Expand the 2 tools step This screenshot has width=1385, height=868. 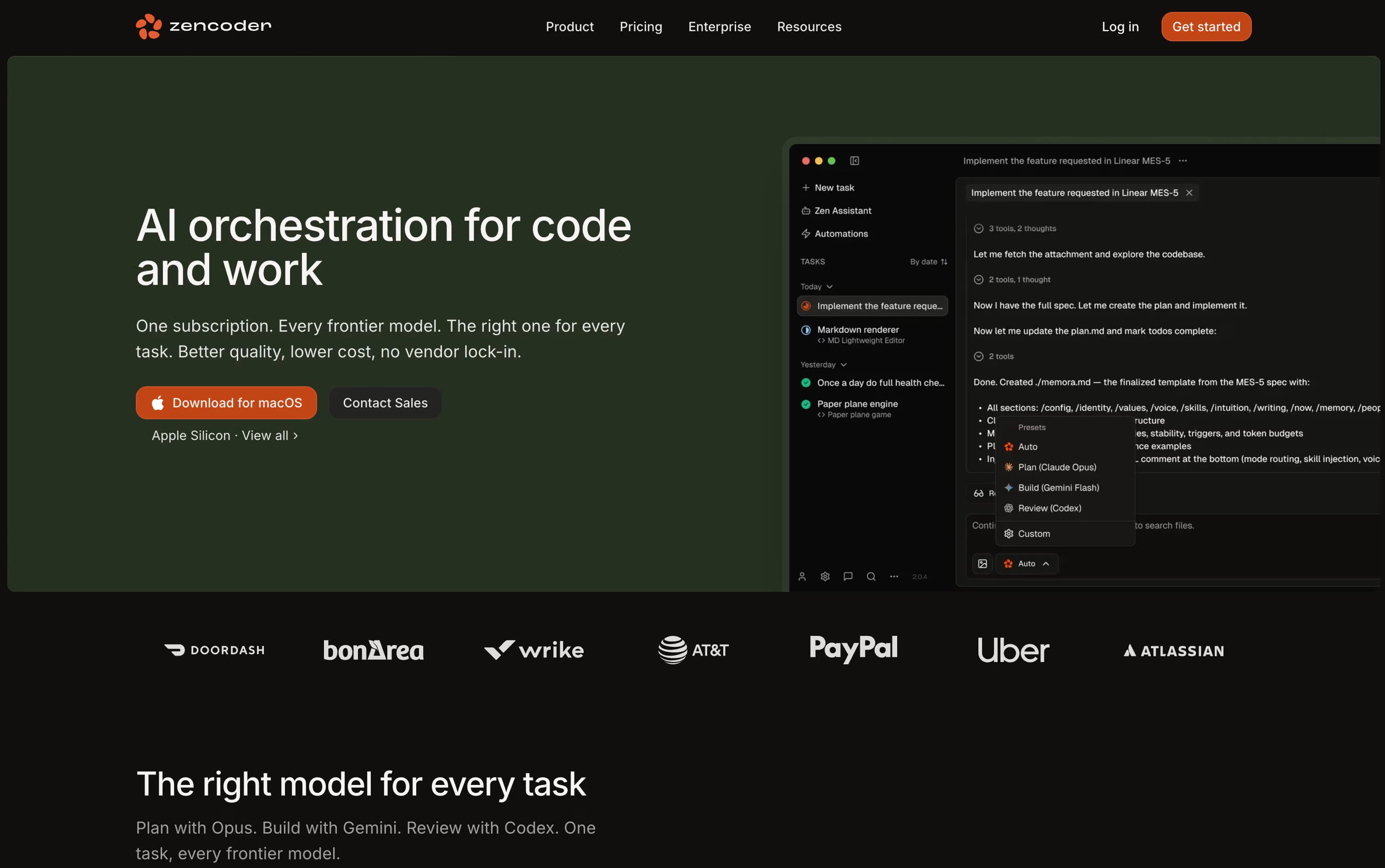(994, 356)
